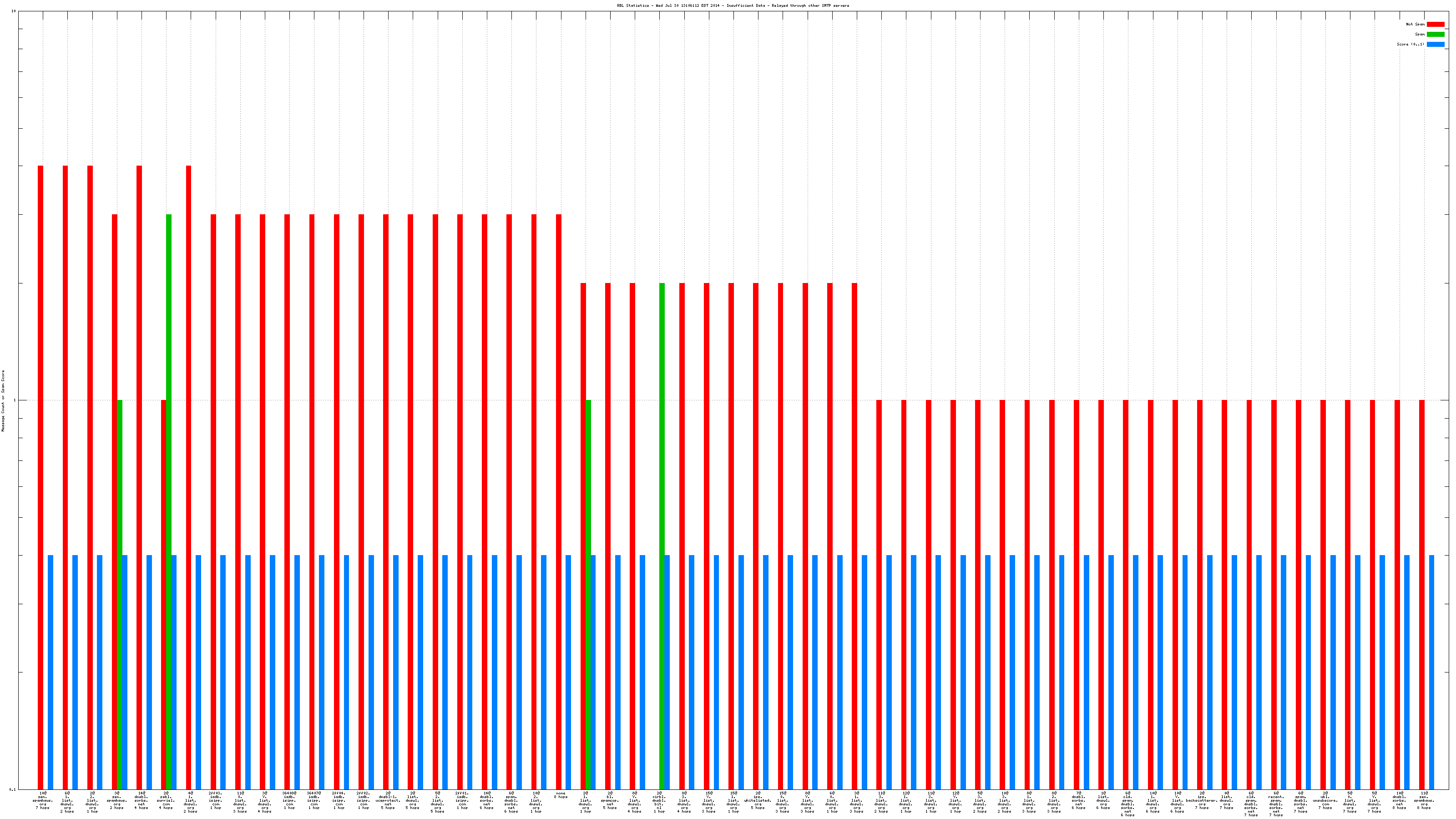
Task: Click the 'none 8 hops' x-axis label
Action: pyautogui.click(x=561, y=795)
